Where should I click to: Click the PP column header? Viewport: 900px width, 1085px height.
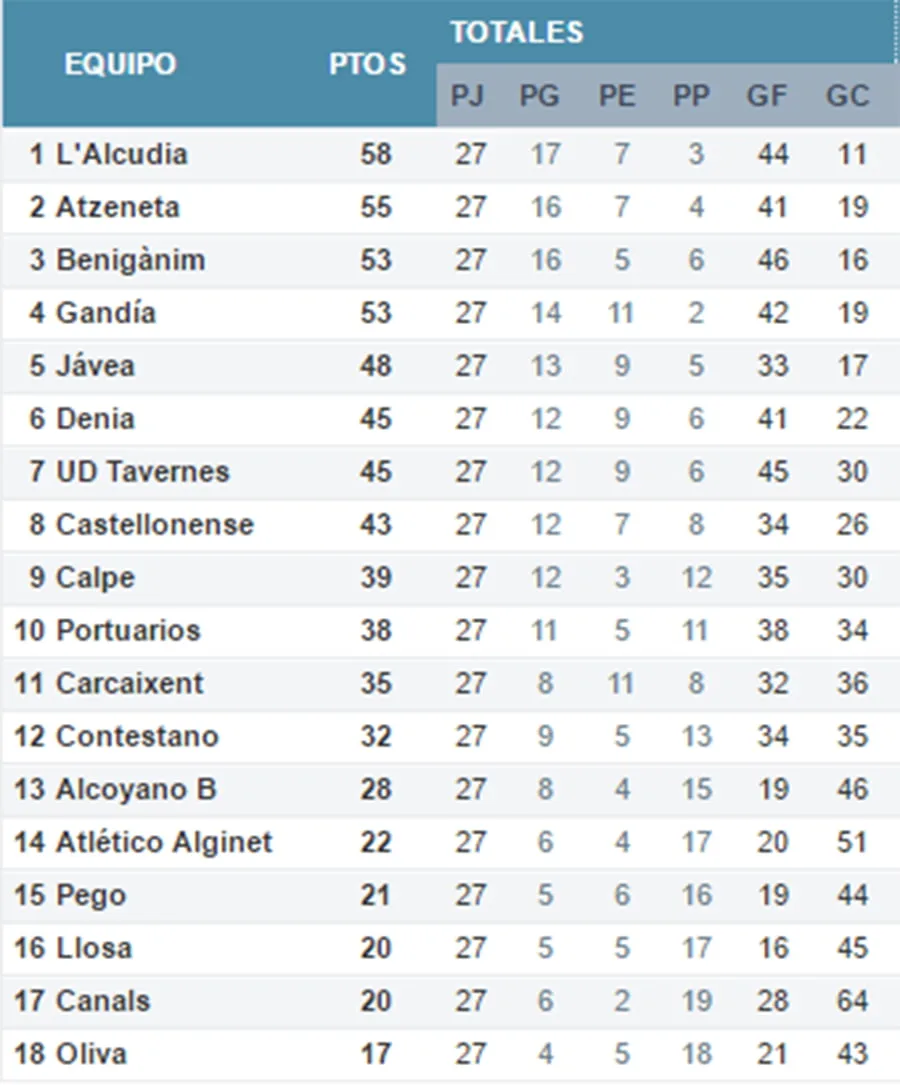click(x=691, y=96)
